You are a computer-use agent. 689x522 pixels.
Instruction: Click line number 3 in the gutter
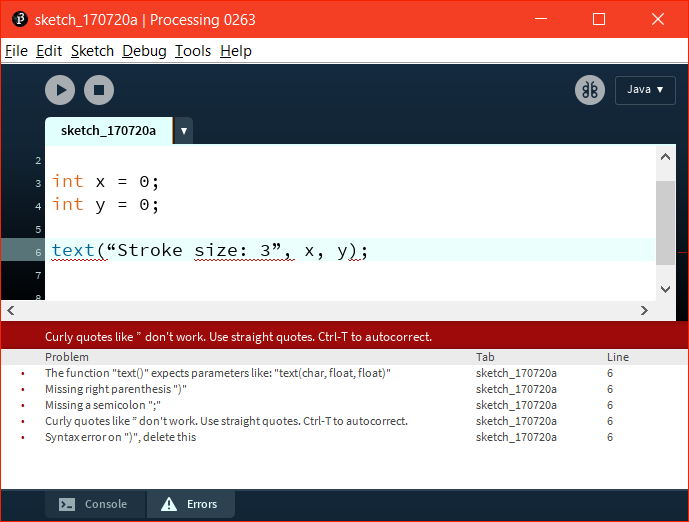[38, 183]
